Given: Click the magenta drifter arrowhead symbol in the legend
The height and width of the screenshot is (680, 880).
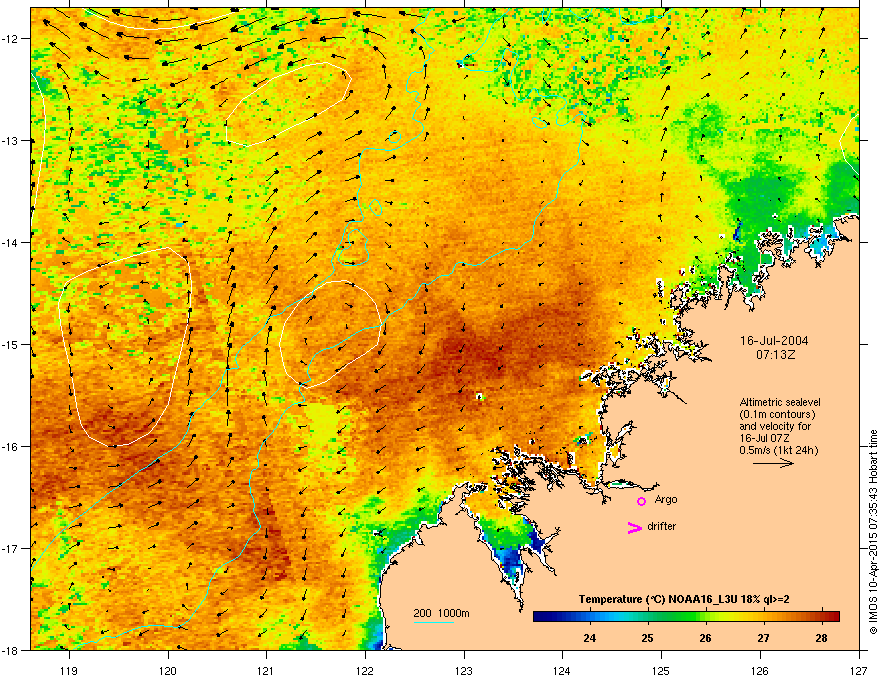Looking at the screenshot, I should [635, 528].
